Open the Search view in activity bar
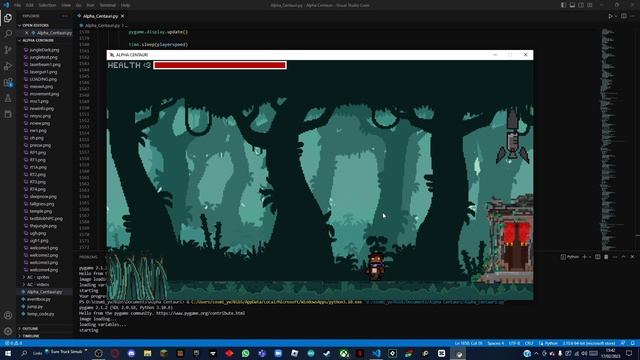Screen dimensions: 640x360 [x=8, y=33]
